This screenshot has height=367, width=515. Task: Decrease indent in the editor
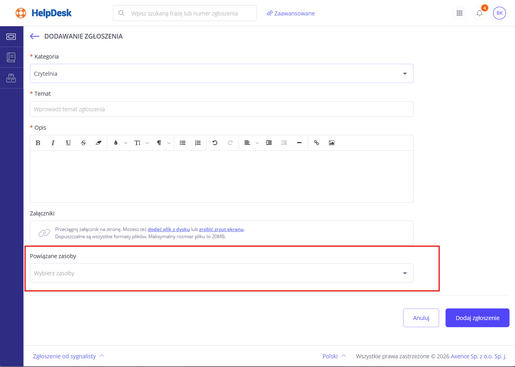click(284, 143)
